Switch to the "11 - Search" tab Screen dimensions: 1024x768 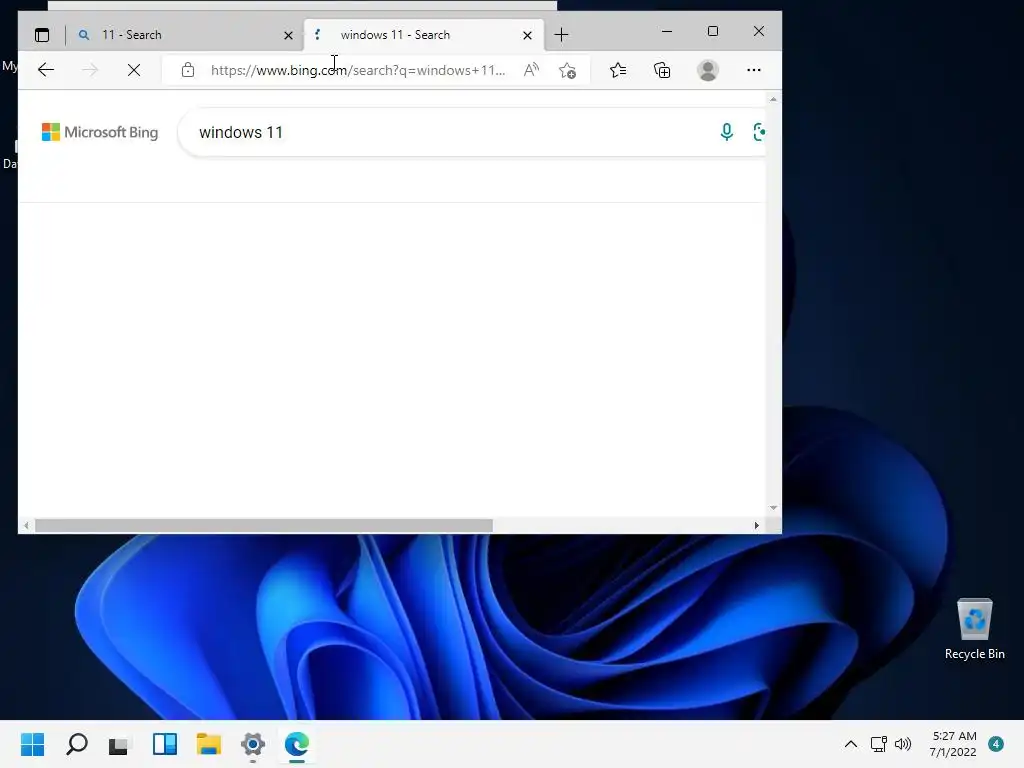coord(185,35)
